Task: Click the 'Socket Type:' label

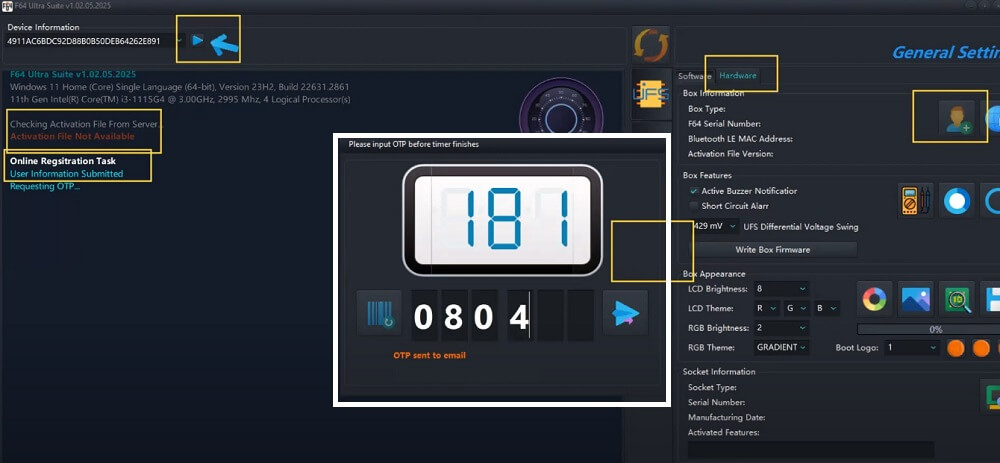Action: coord(712,387)
